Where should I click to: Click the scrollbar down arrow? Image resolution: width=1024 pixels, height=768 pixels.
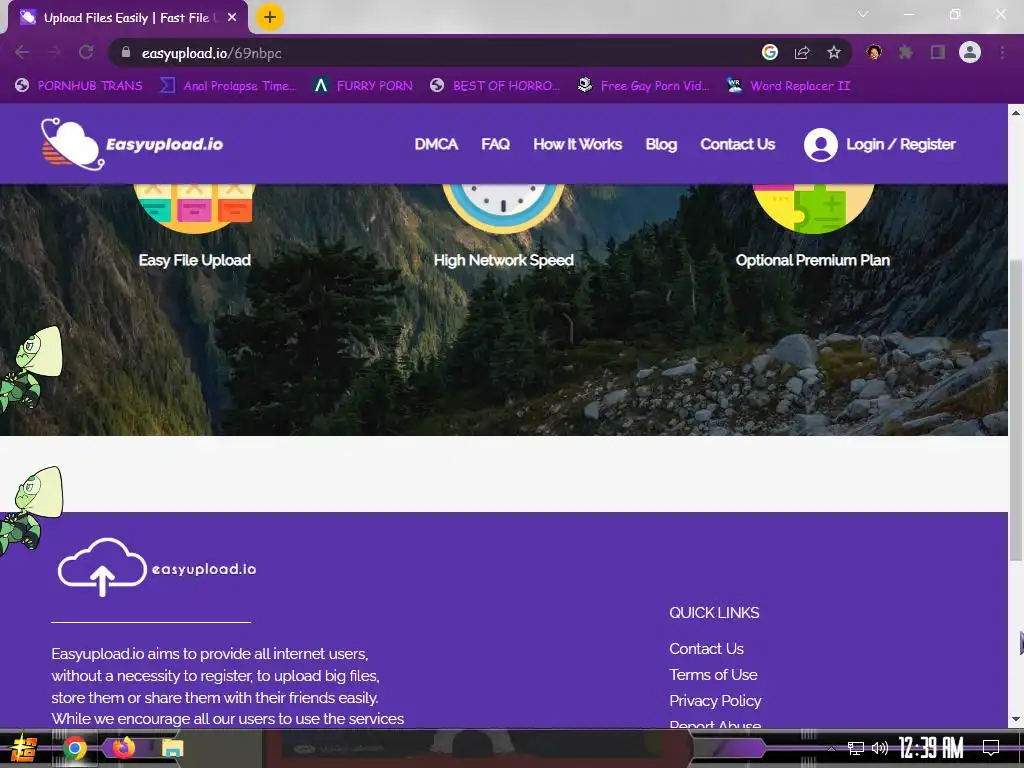pyautogui.click(x=1016, y=719)
